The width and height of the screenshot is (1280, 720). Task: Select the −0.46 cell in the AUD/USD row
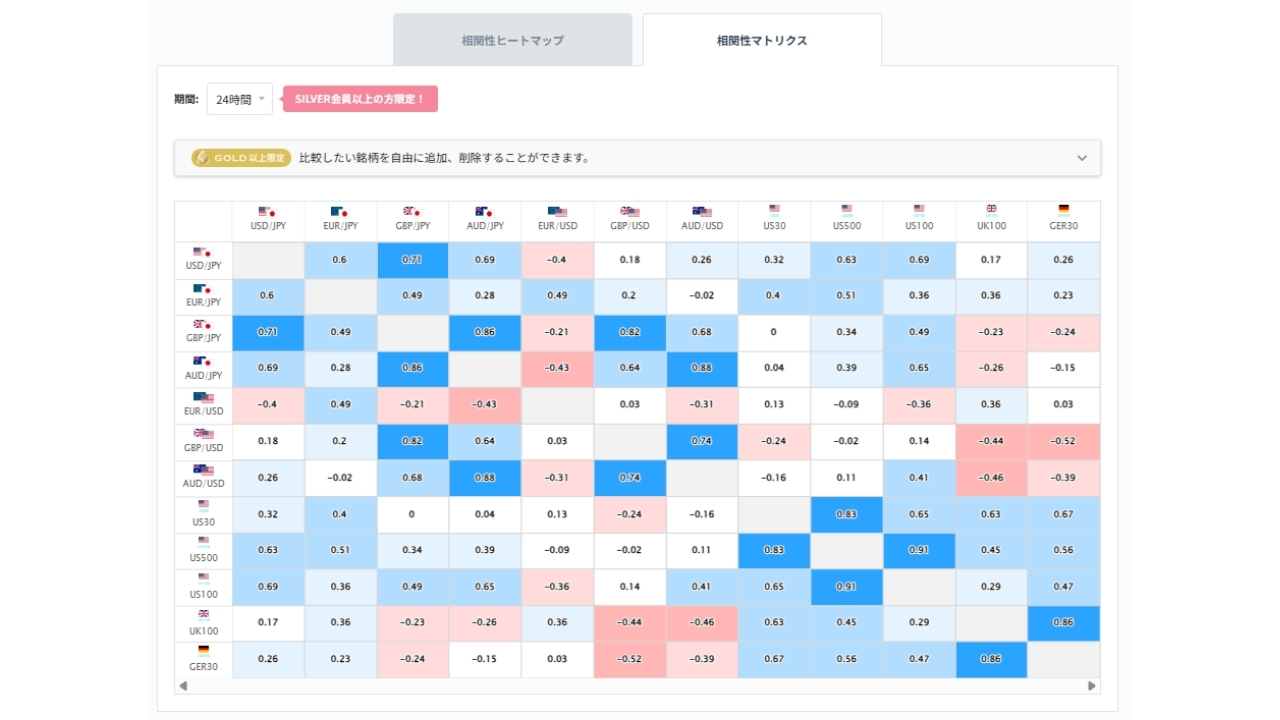[991, 477]
